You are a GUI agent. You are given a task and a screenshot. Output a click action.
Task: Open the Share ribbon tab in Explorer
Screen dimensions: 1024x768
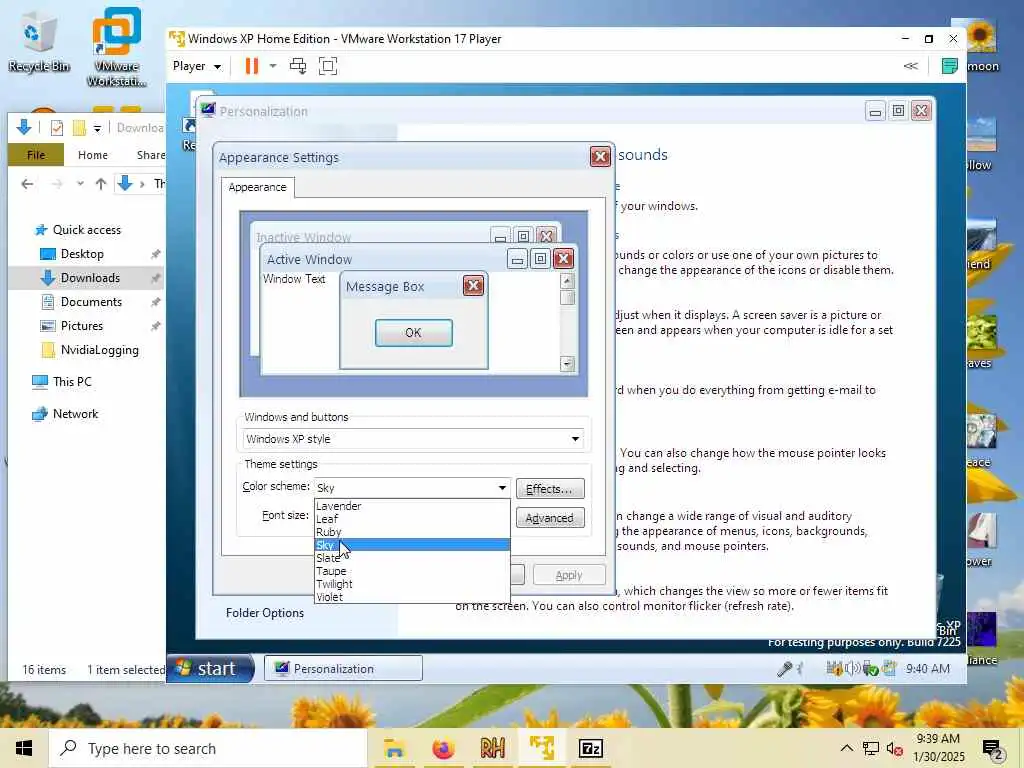151,155
